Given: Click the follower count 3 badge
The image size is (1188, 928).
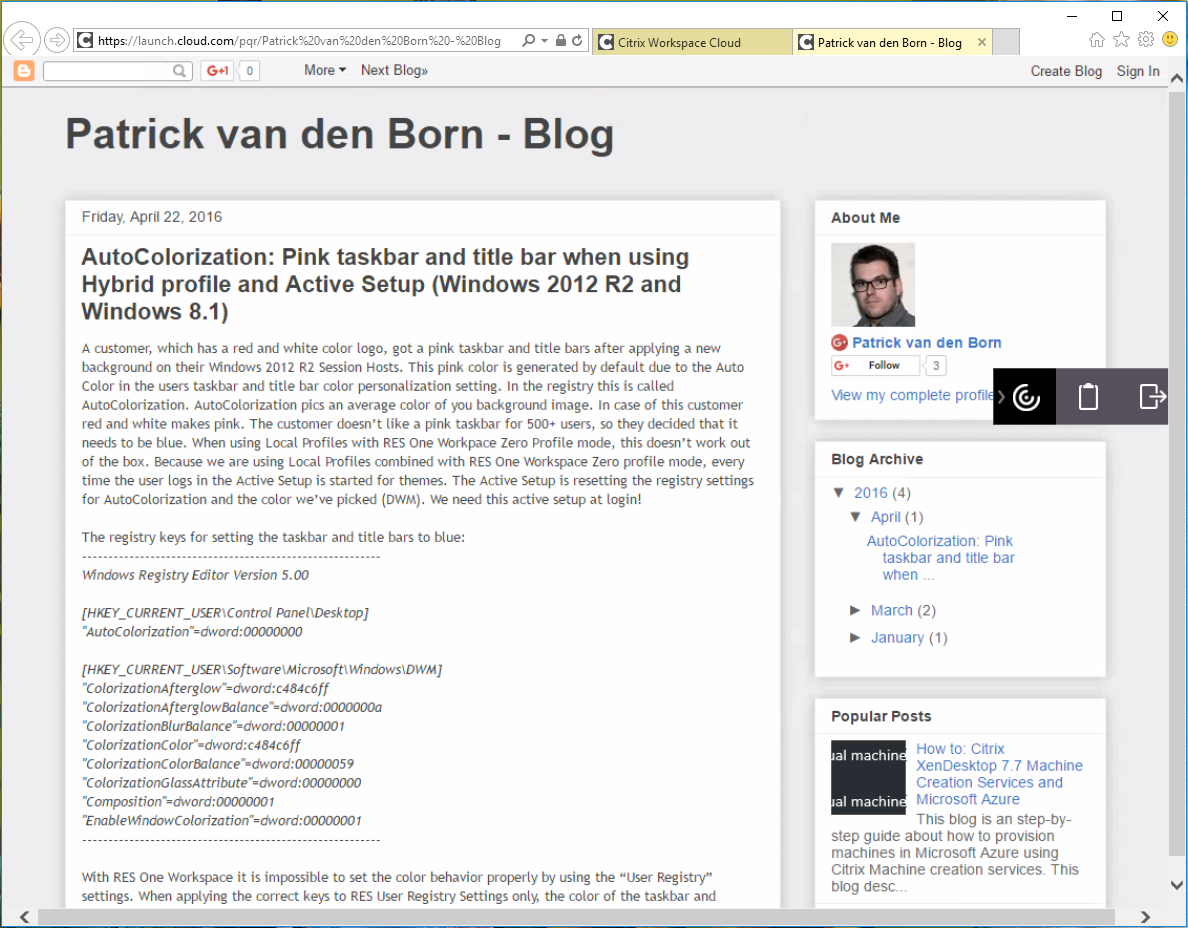Looking at the screenshot, I should point(936,366).
